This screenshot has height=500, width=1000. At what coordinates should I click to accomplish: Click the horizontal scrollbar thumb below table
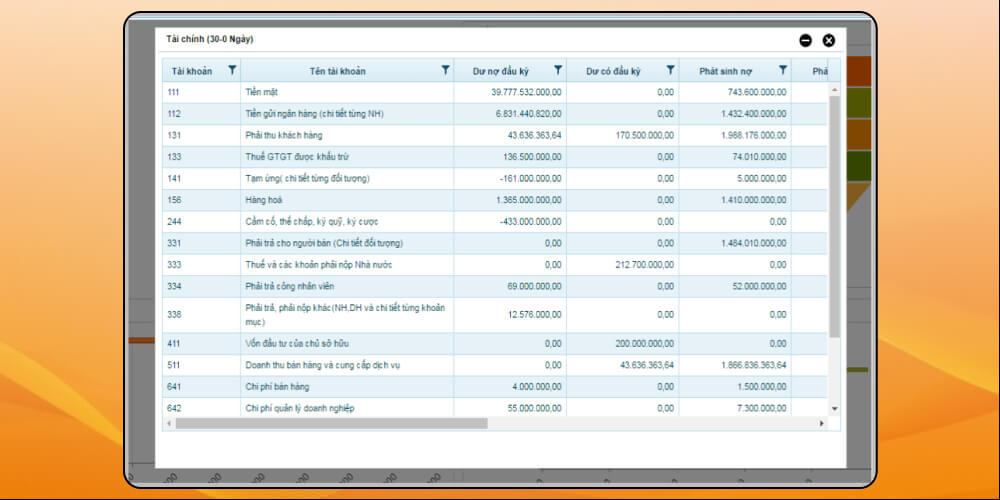tap(330, 423)
